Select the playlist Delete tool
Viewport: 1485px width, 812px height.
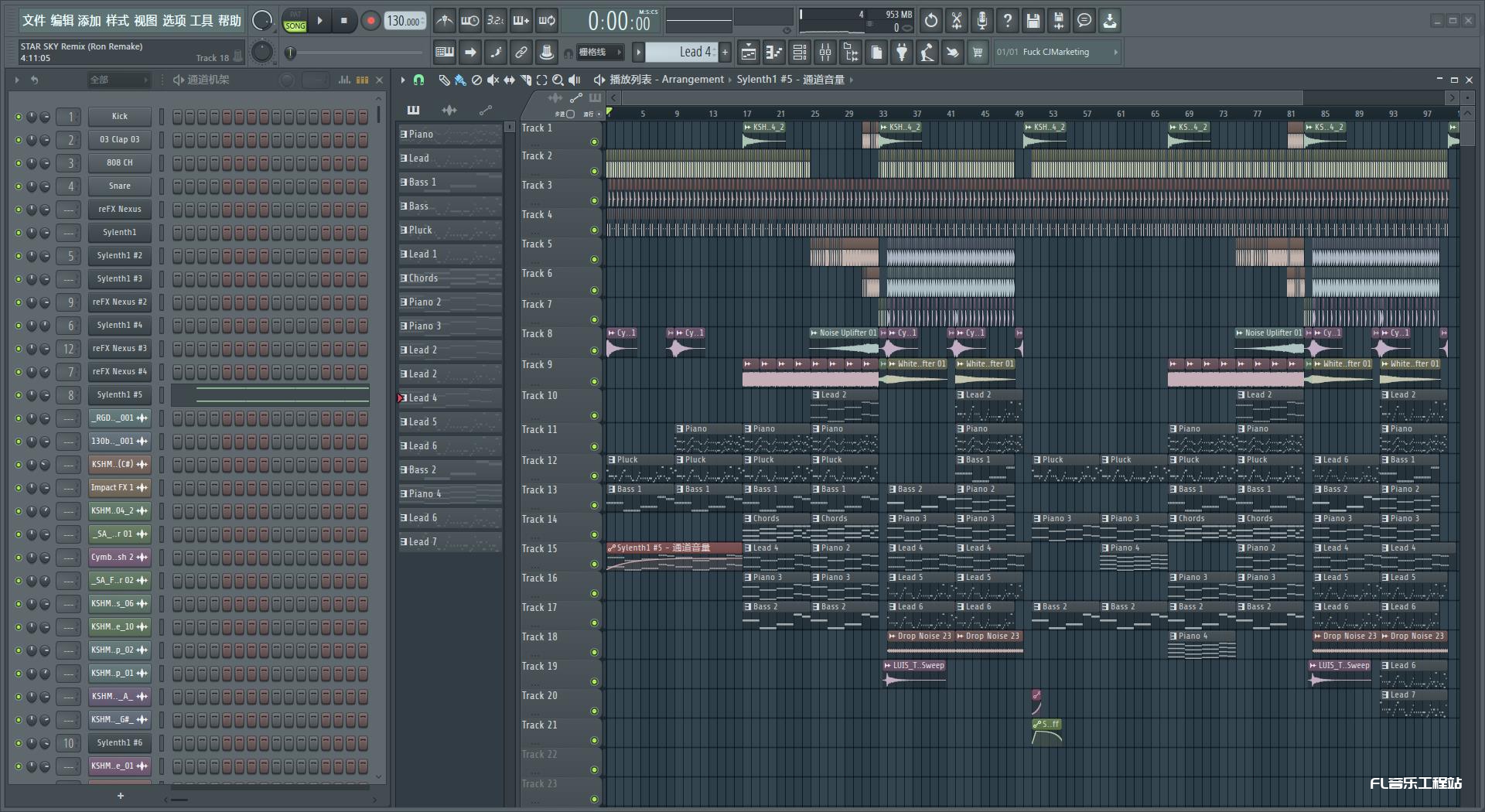[x=476, y=80]
